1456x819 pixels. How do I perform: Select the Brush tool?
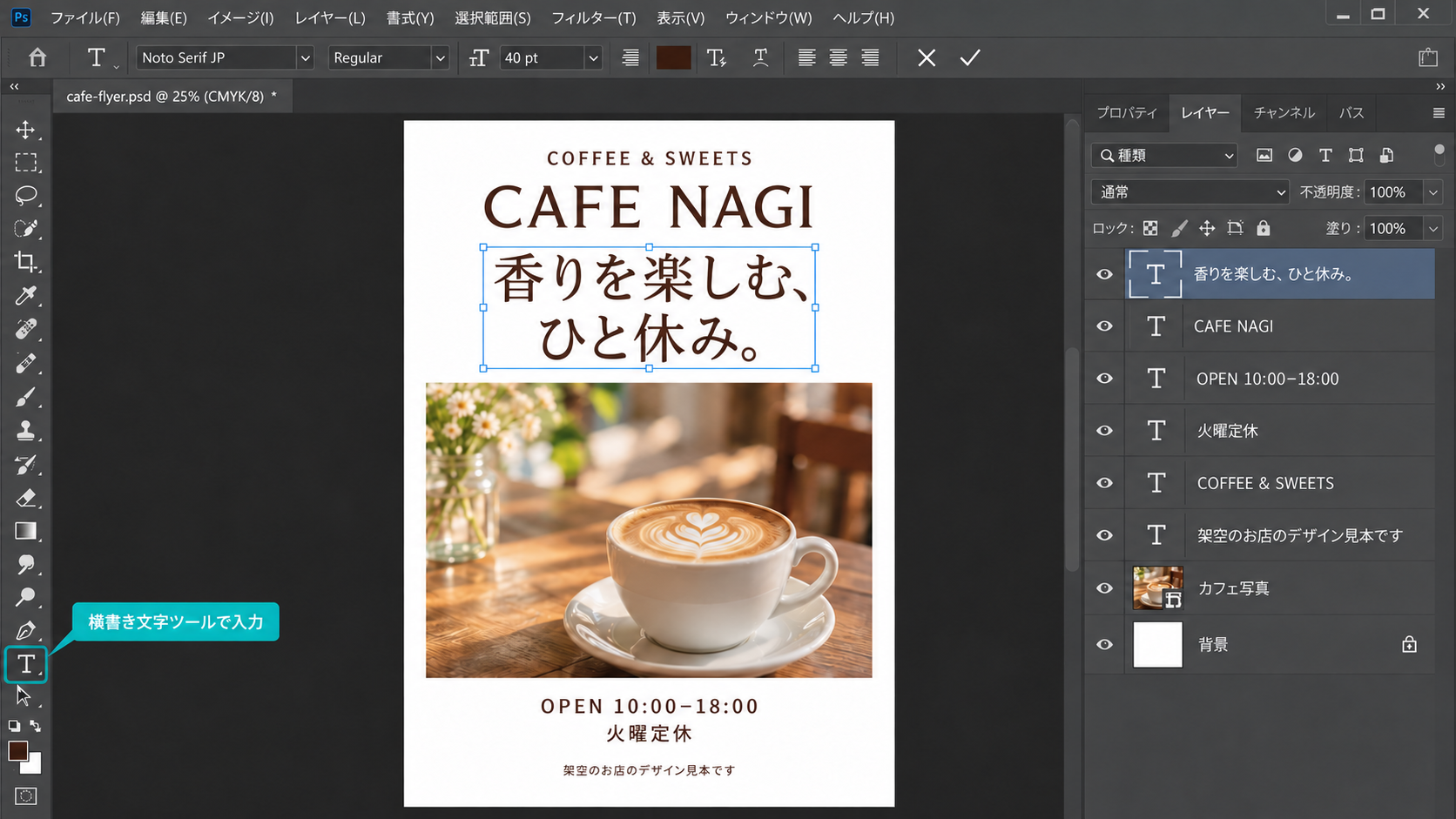pos(25,397)
